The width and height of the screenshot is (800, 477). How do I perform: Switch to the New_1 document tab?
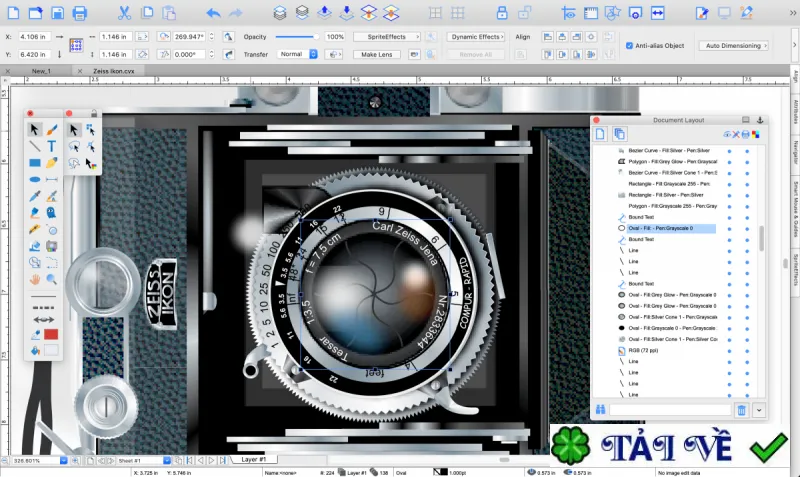(41, 71)
